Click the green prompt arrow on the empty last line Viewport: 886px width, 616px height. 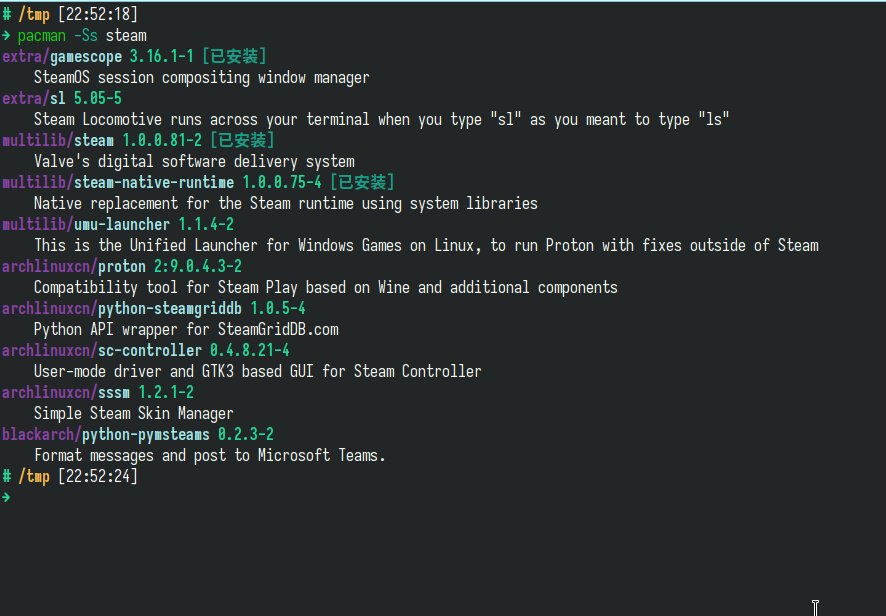tap(7, 498)
